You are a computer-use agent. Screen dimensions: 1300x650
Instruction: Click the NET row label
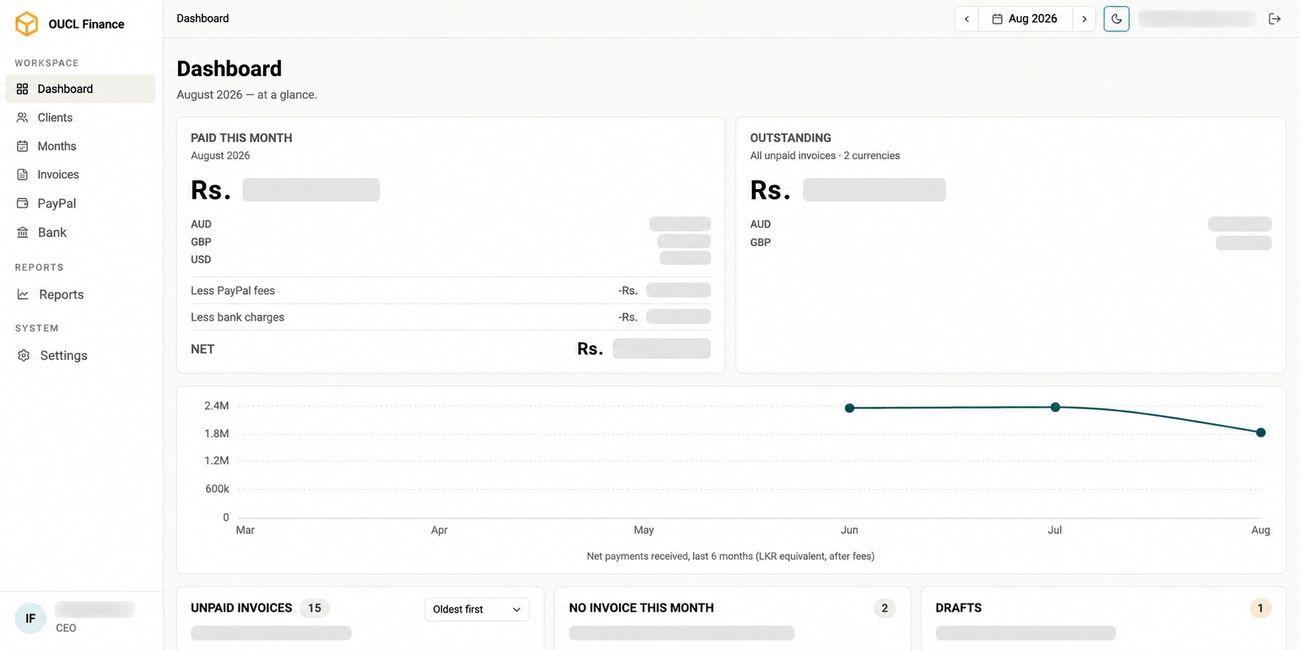click(203, 349)
